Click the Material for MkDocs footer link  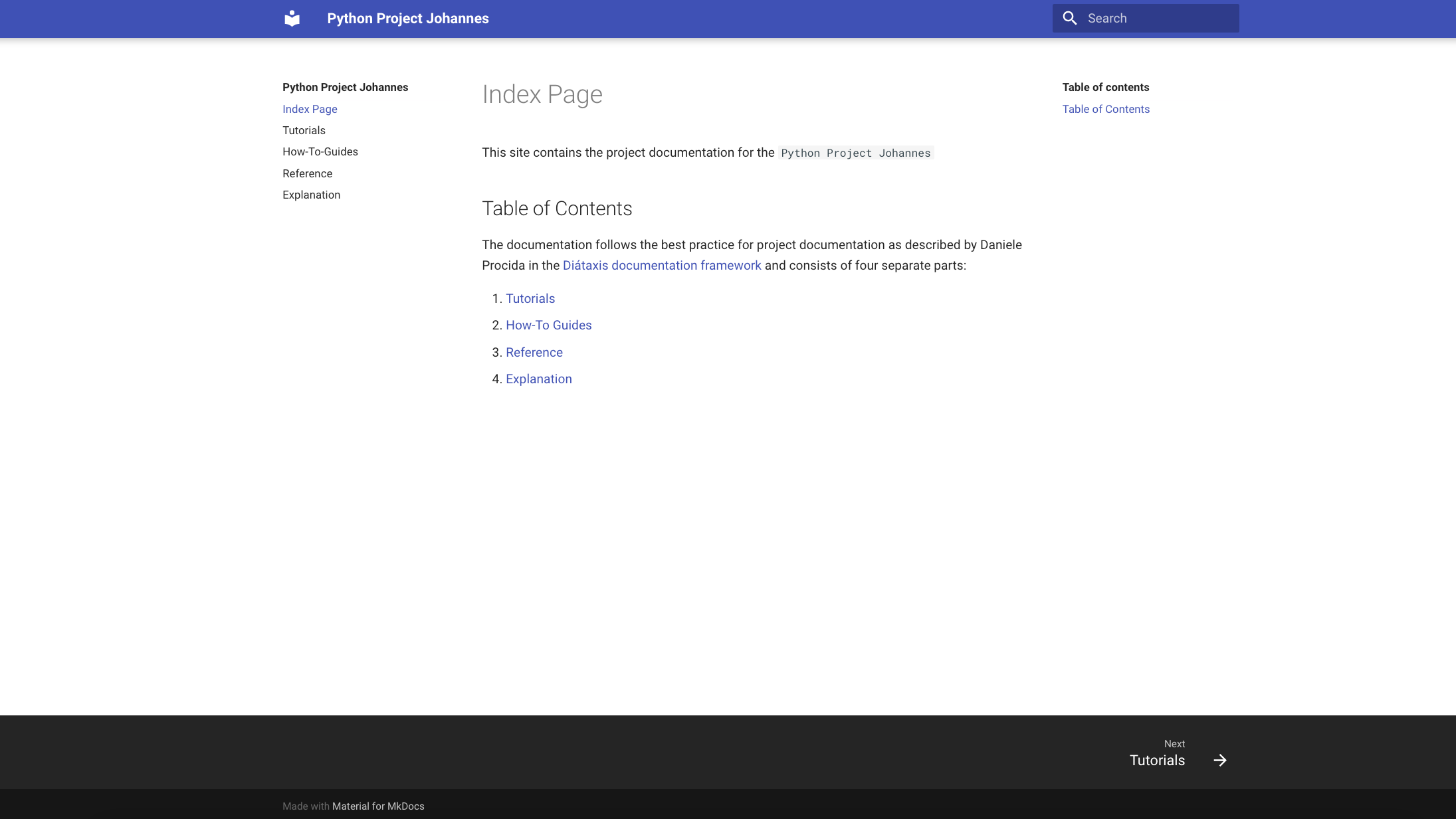377,806
